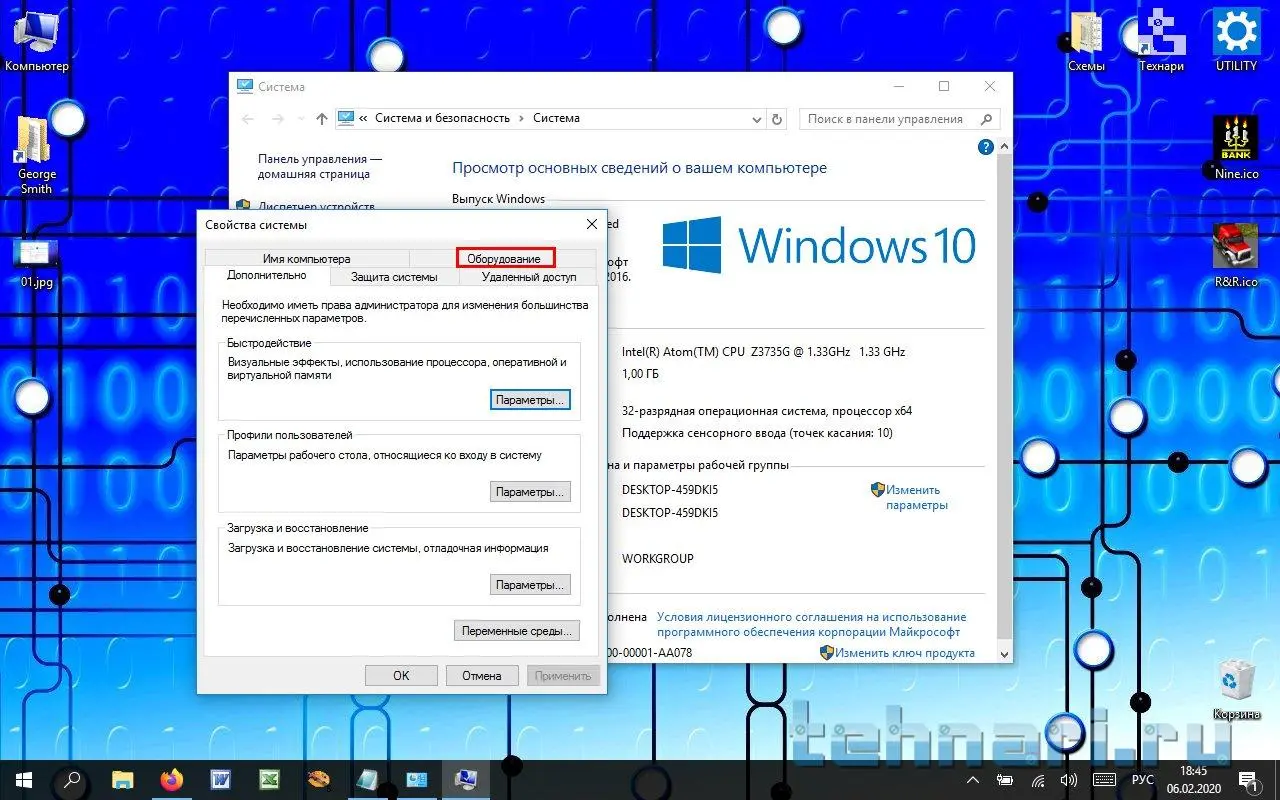Image resolution: width=1280 pixels, height=800 pixels.
Task: Click Параметры button under Быстродействие
Action: [530, 400]
